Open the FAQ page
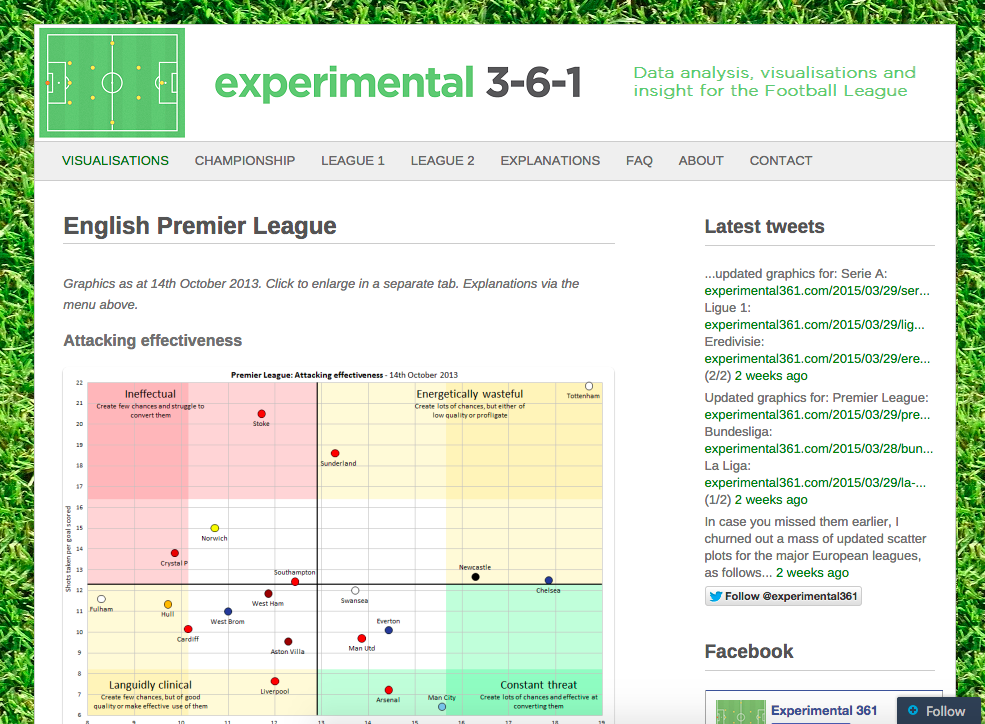The image size is (985, 724). point(639,161)
